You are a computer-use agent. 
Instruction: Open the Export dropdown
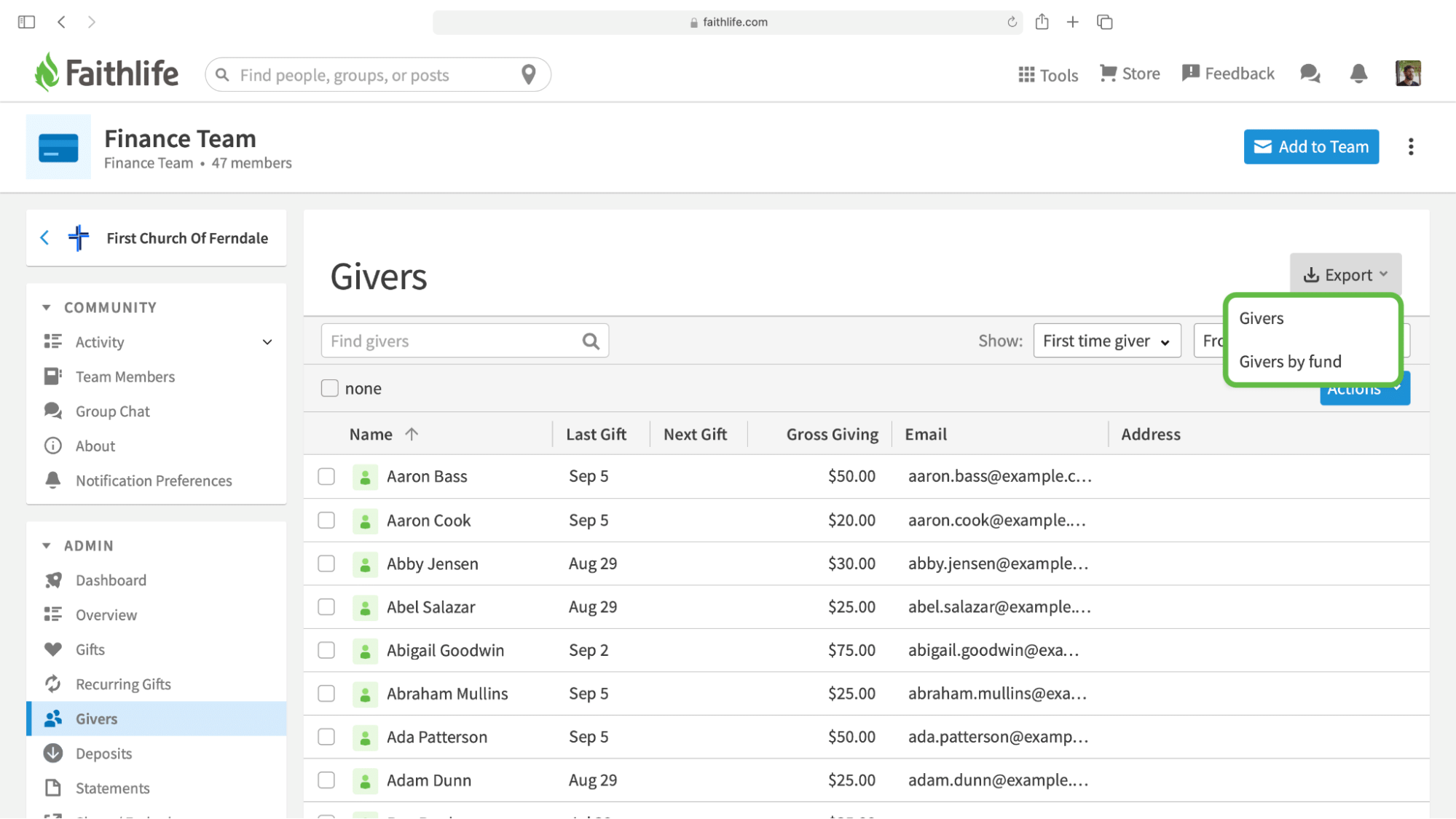coord(1345,274)
